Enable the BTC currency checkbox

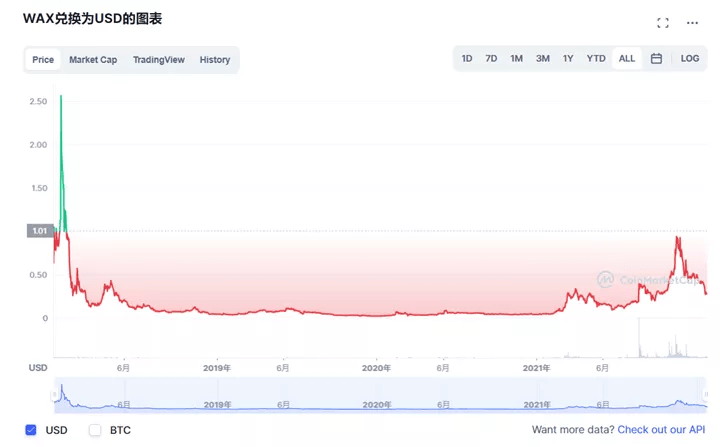pyautogui.click(x=96, y=430)
